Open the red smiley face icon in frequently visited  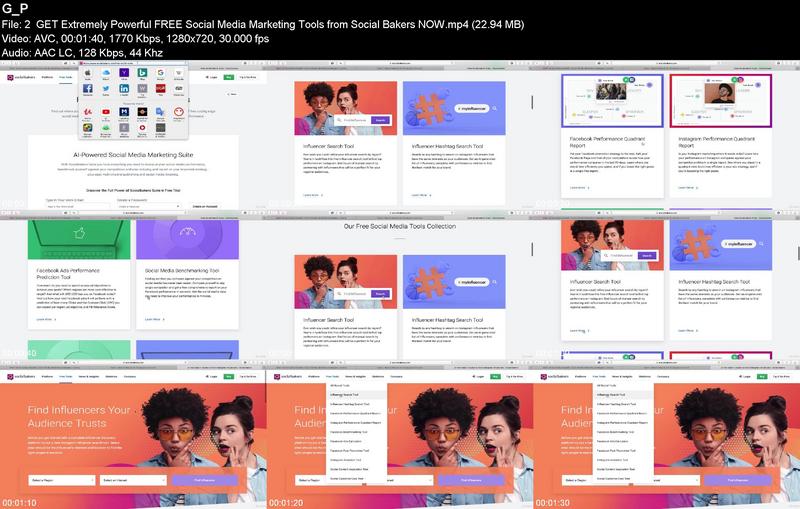(x=179, y=112)
